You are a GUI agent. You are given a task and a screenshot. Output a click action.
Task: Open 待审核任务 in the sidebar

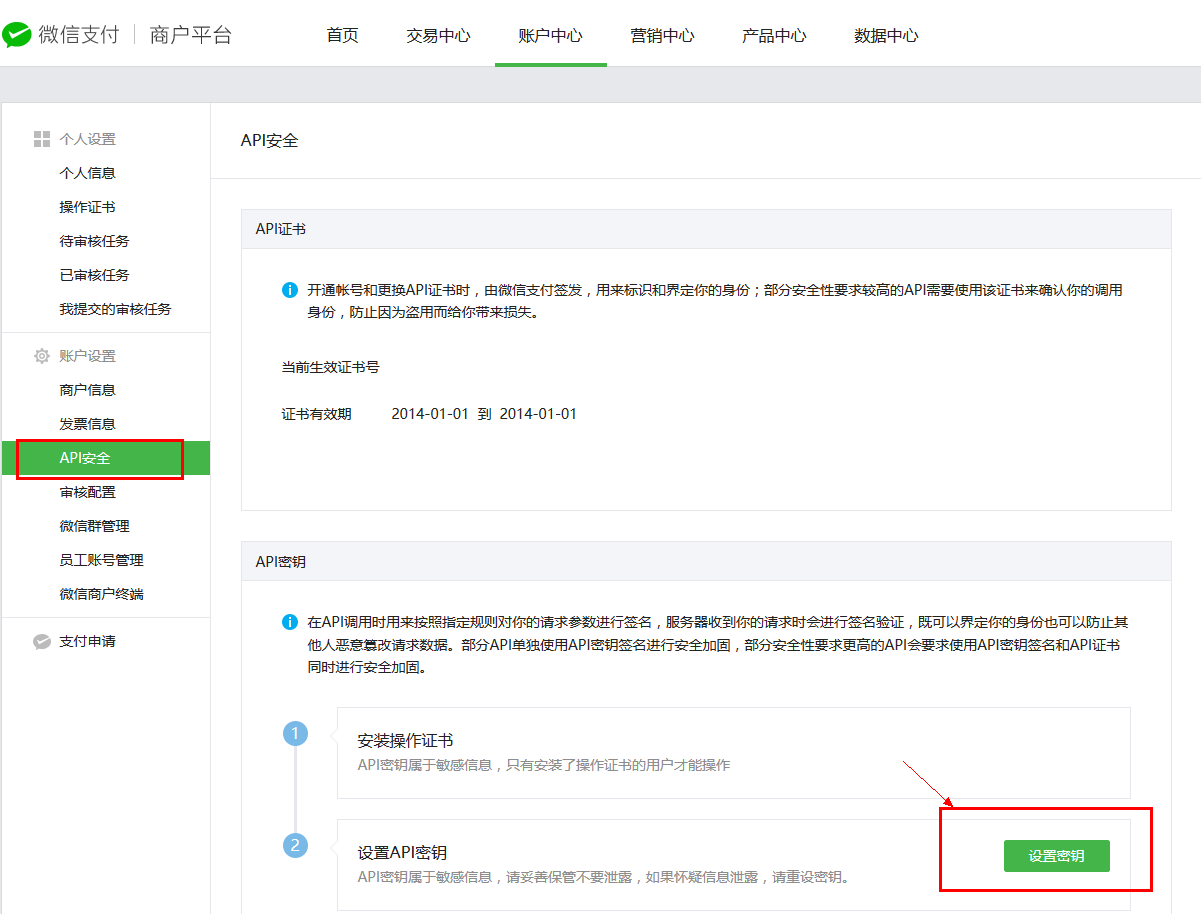click(94, 241)
